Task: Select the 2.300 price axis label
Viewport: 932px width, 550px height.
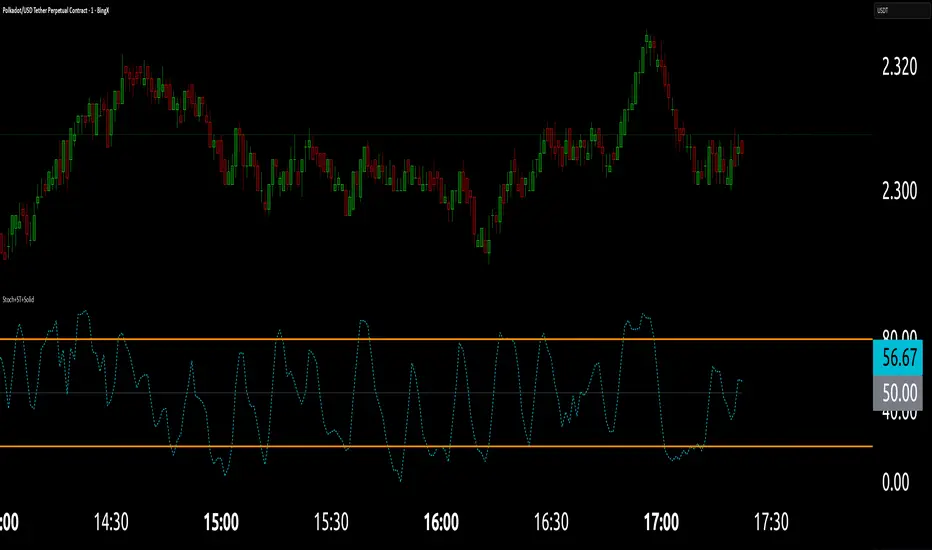Action: (x=899, y=191)
